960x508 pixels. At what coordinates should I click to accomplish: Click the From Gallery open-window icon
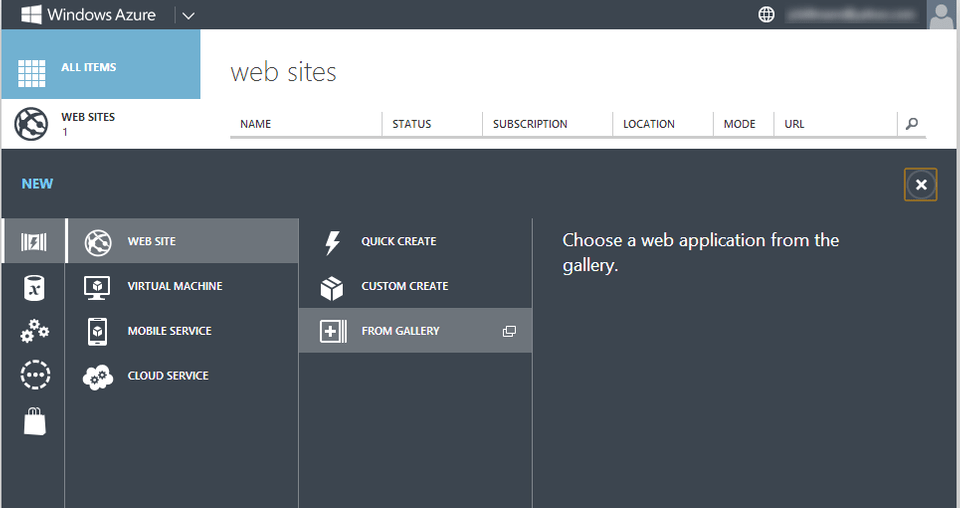(509, 331)
